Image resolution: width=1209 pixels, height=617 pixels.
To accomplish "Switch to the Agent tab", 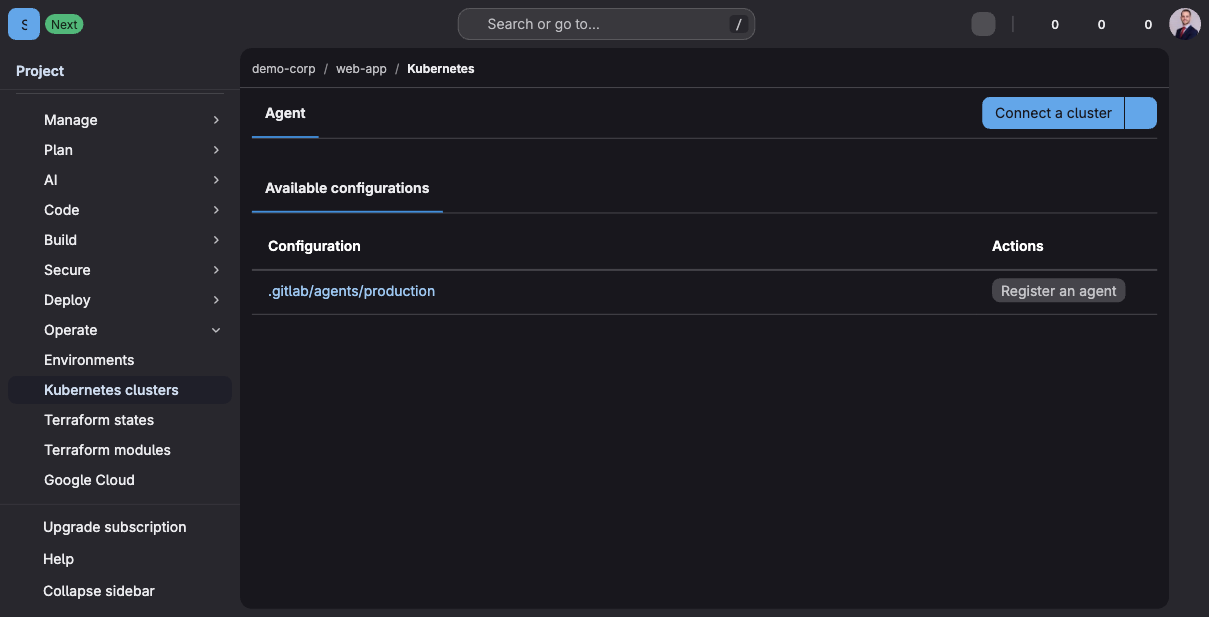I will (x=285, y=113).
